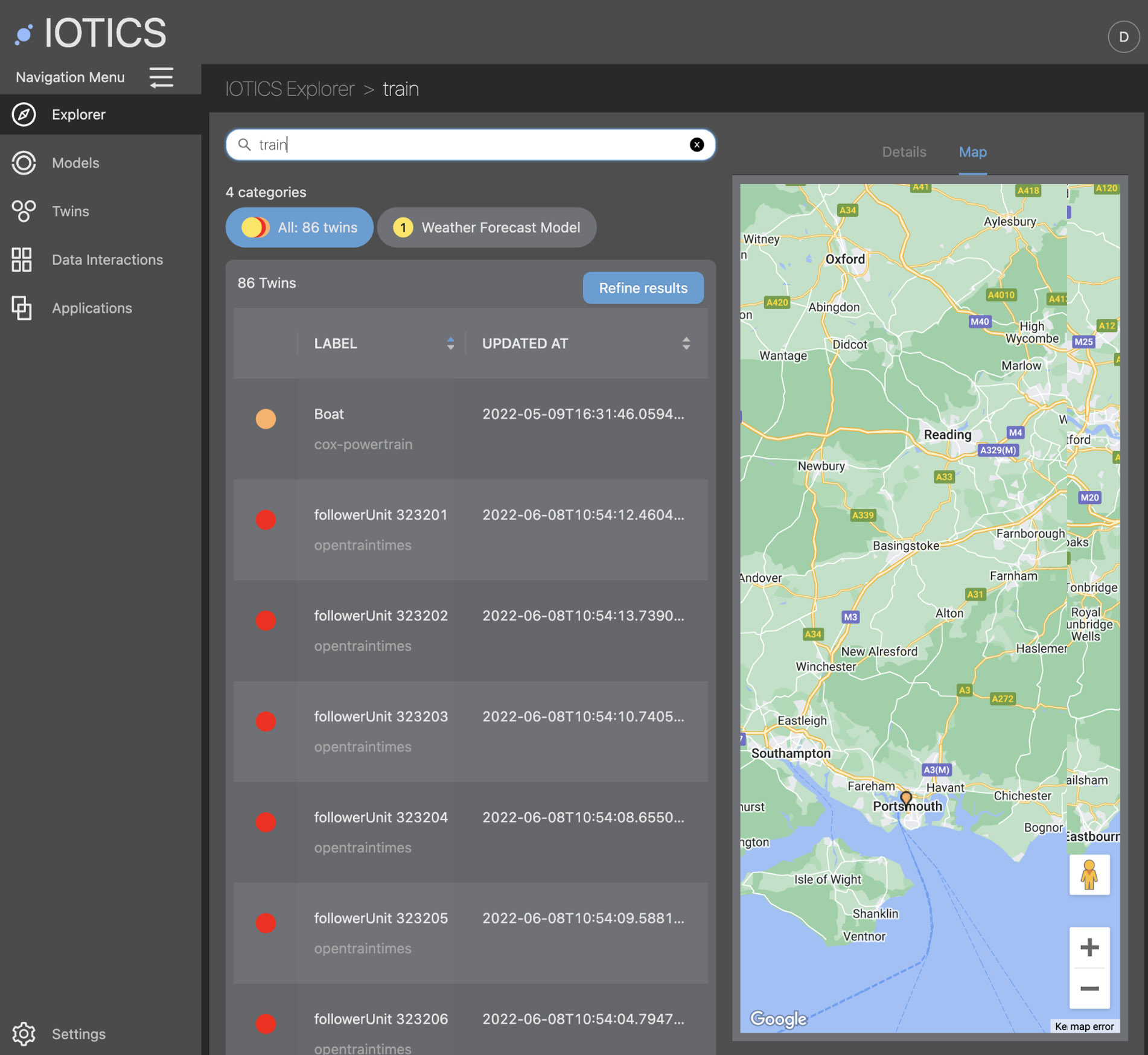
Task: Switch to the Map tab
Action: click(972, 152)
